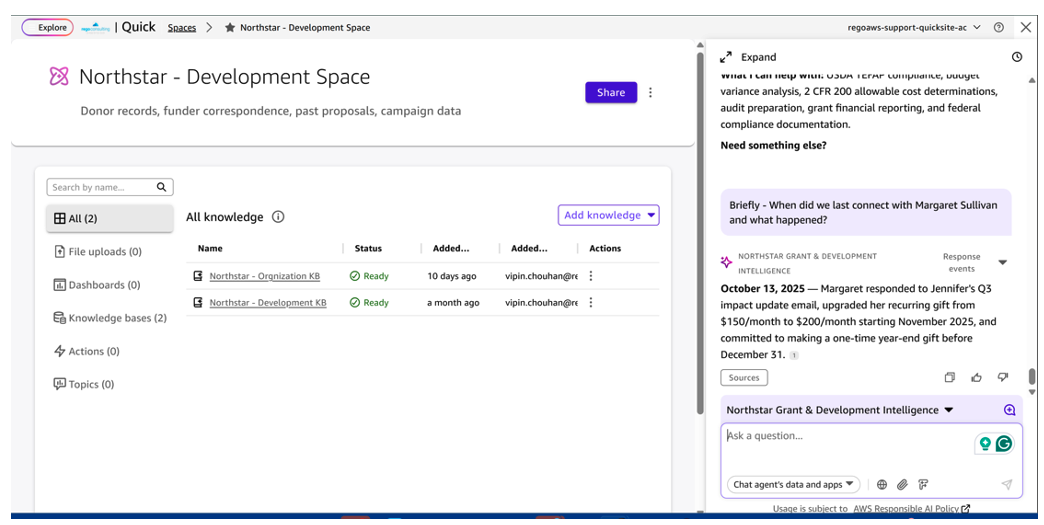Screen dimensions: 1044x525
Task: Click the green lightbulb extension icon
Action: [x=985, y=444]
